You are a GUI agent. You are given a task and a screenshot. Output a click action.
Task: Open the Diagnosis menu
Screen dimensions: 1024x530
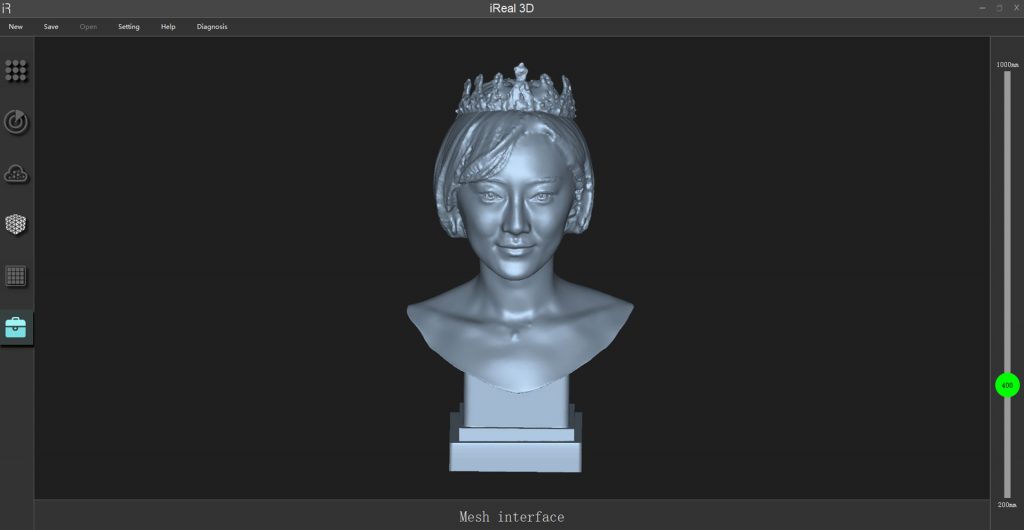click(212, 27)
